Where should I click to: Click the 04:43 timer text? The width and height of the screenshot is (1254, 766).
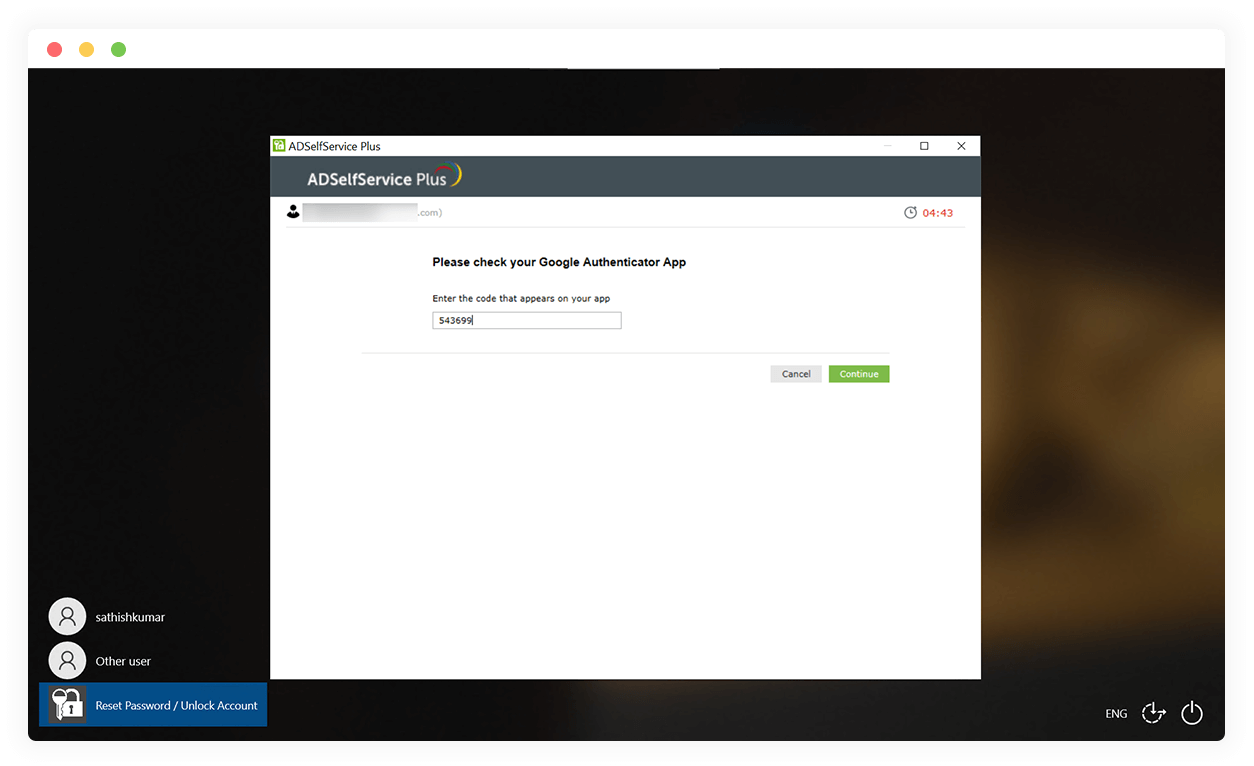pos(938,213)
